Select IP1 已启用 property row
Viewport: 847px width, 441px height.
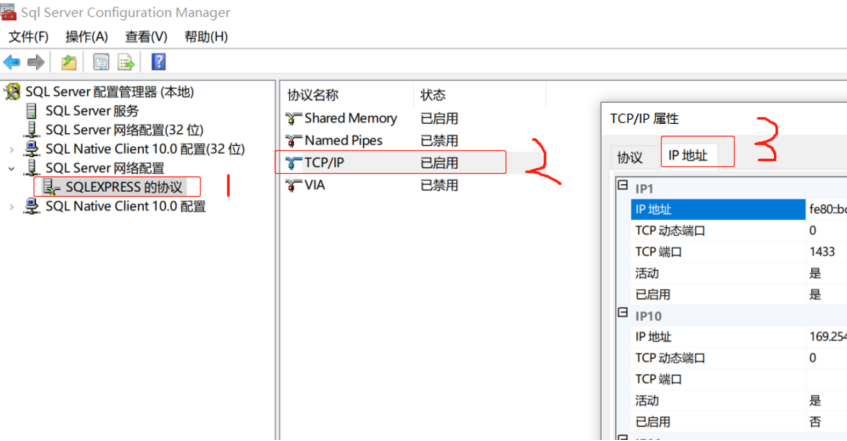pos(739,295)
